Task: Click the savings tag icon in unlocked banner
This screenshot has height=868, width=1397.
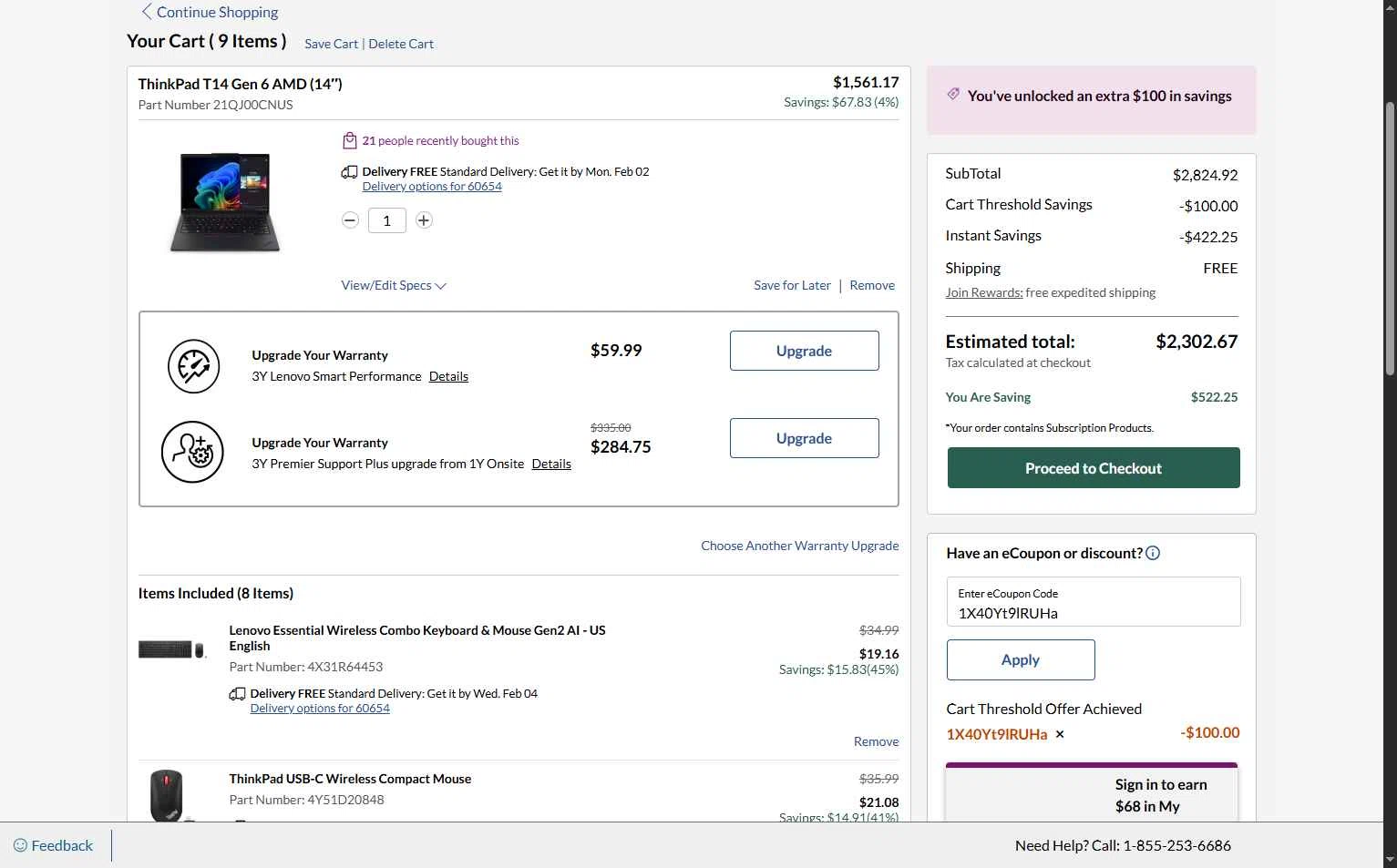Action: [x=952, y=94]
